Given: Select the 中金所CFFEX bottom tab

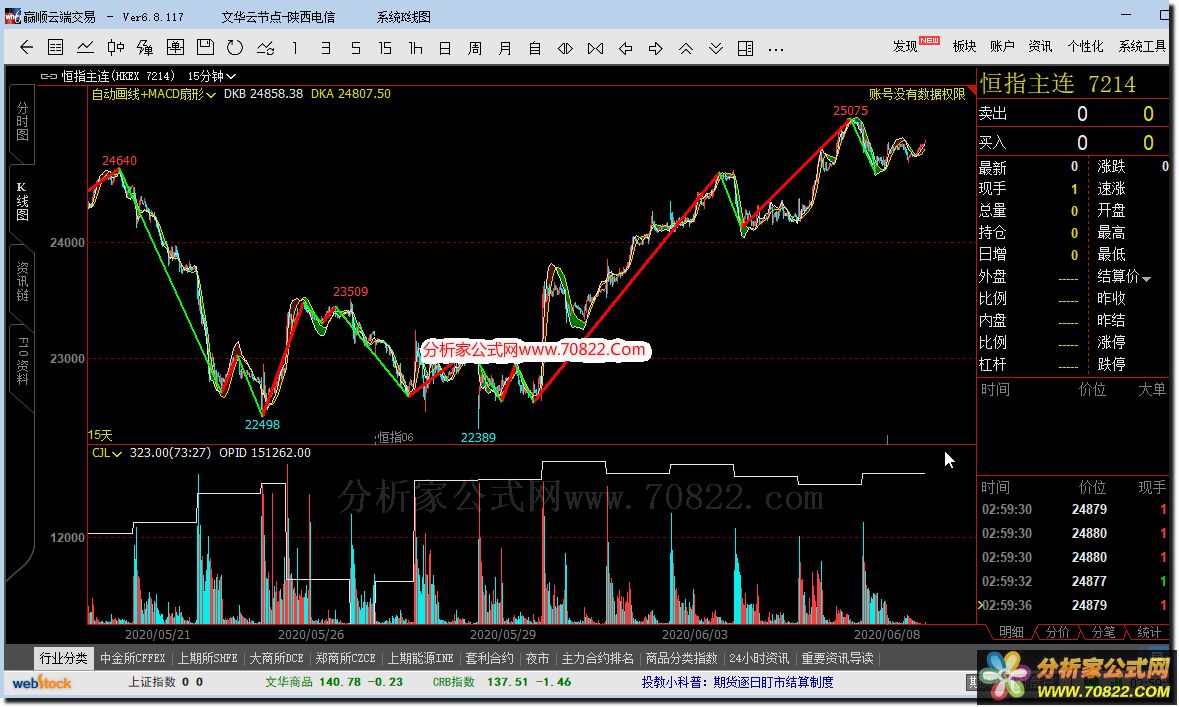Looking at the screenshot, I should pyautogui.click(x=132, y=658).
